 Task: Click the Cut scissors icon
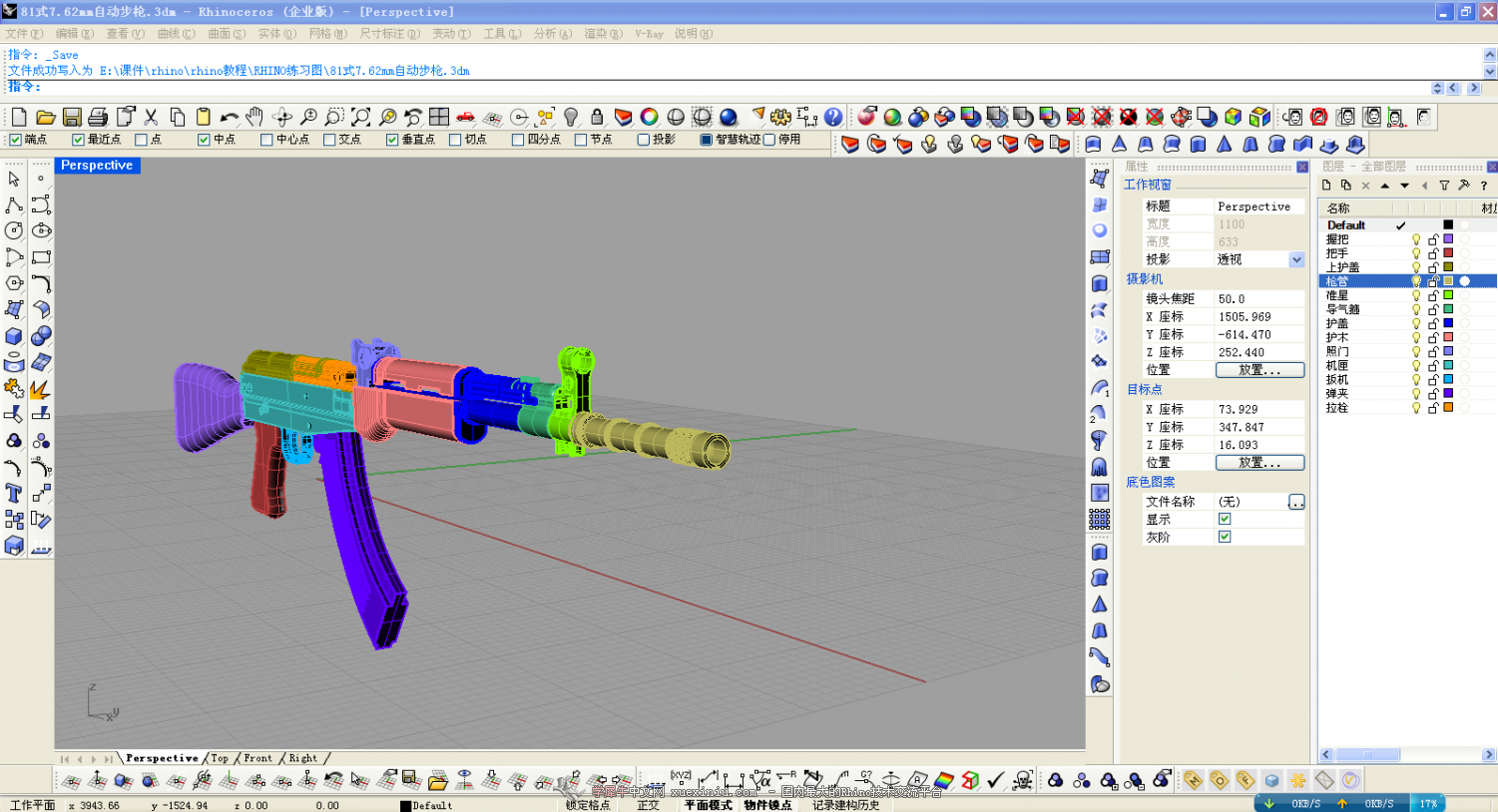click(151, 117)
